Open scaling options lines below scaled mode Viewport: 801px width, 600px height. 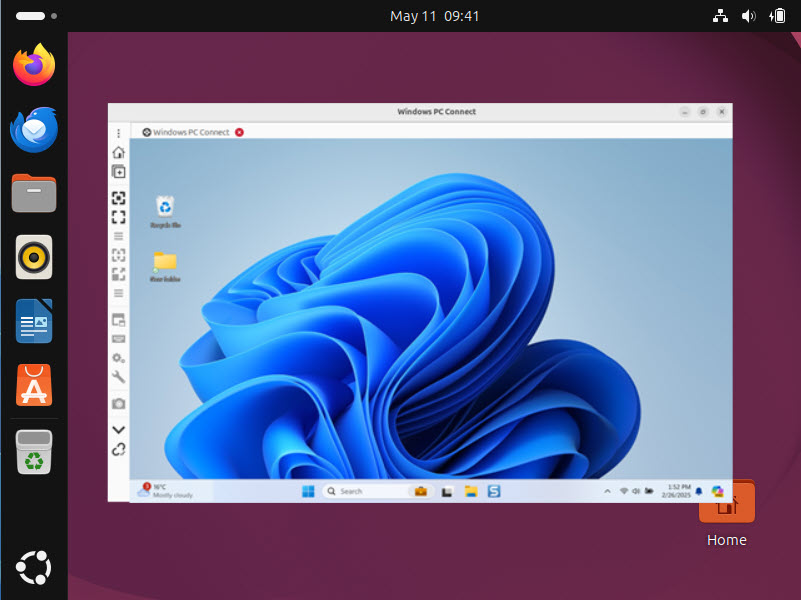[119, 293]
